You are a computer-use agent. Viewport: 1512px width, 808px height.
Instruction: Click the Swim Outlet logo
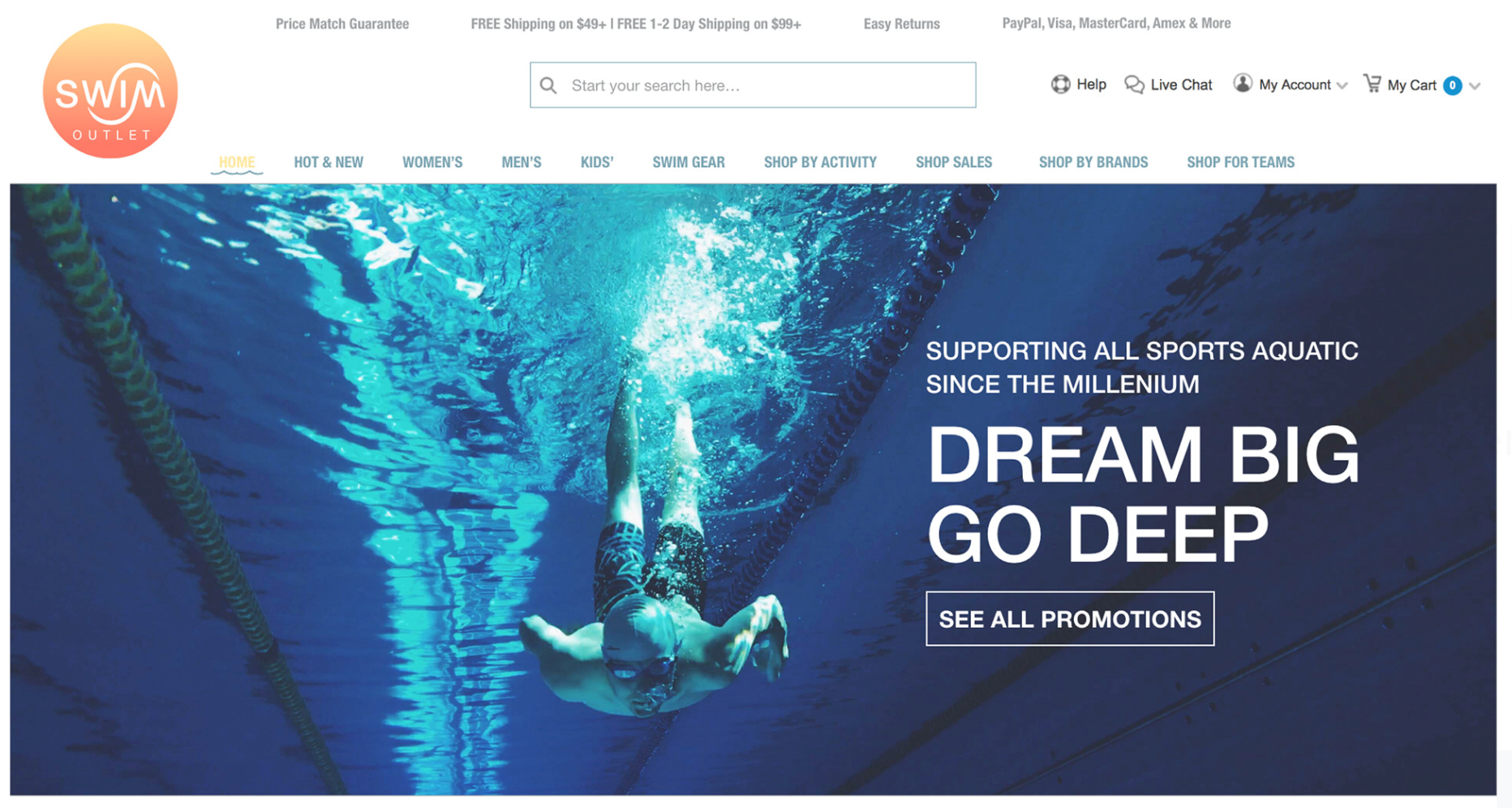tap(110, 91)
